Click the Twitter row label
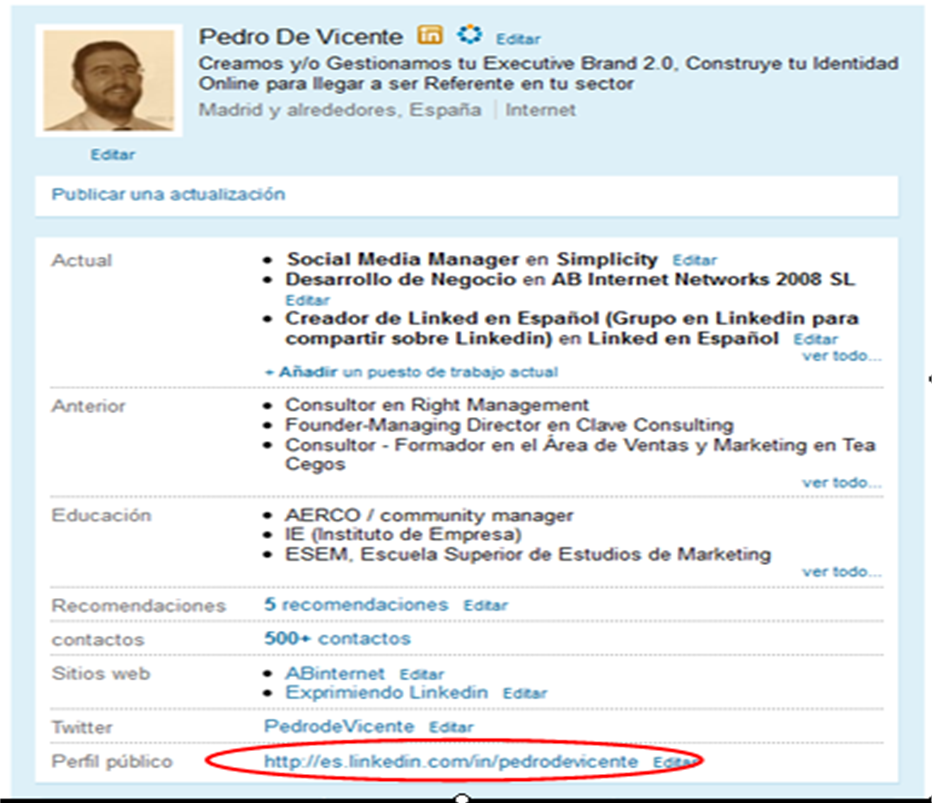Screen dimensions: 932x803 [x=82, y=728]
